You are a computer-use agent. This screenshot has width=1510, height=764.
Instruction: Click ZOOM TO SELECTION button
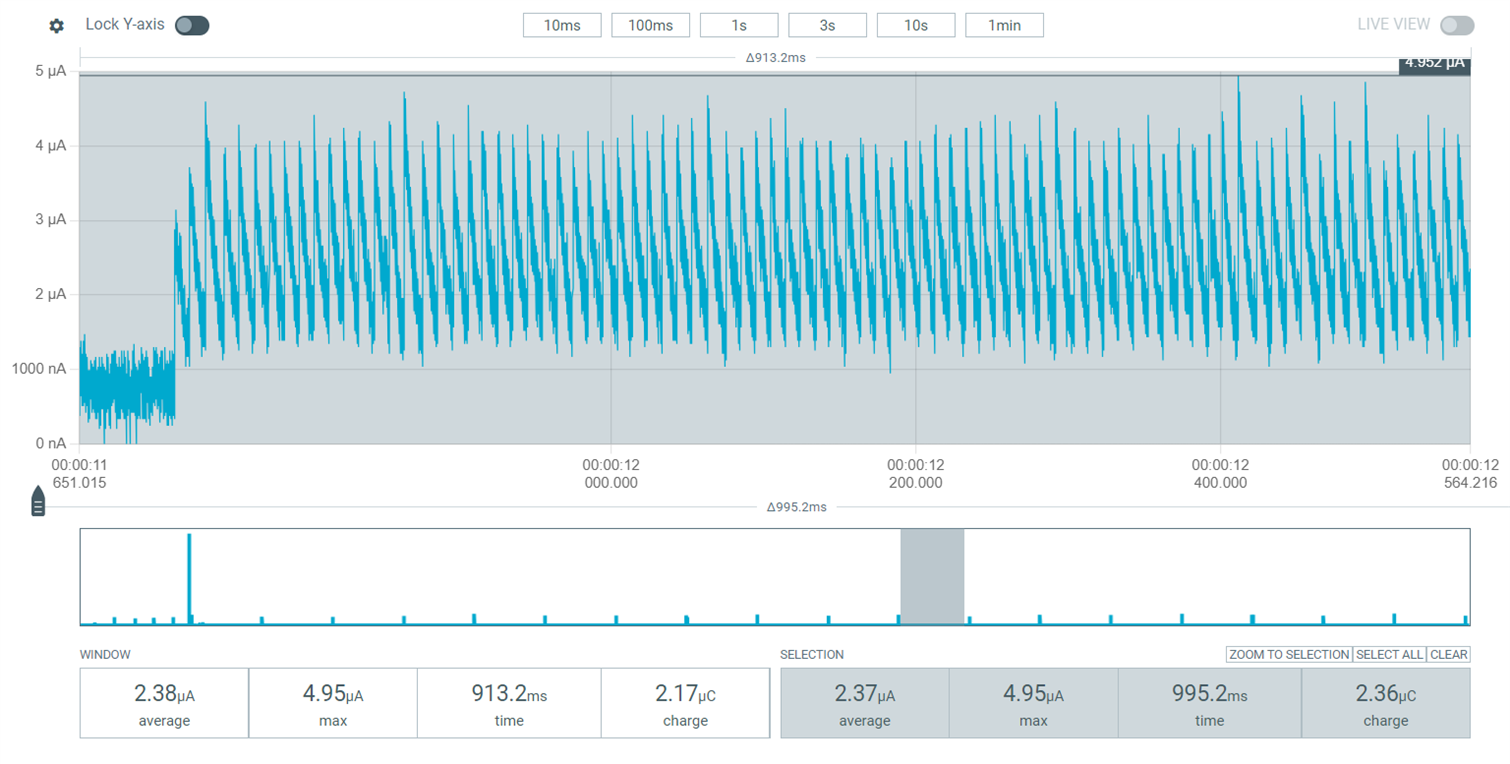tap(1289, 654)
